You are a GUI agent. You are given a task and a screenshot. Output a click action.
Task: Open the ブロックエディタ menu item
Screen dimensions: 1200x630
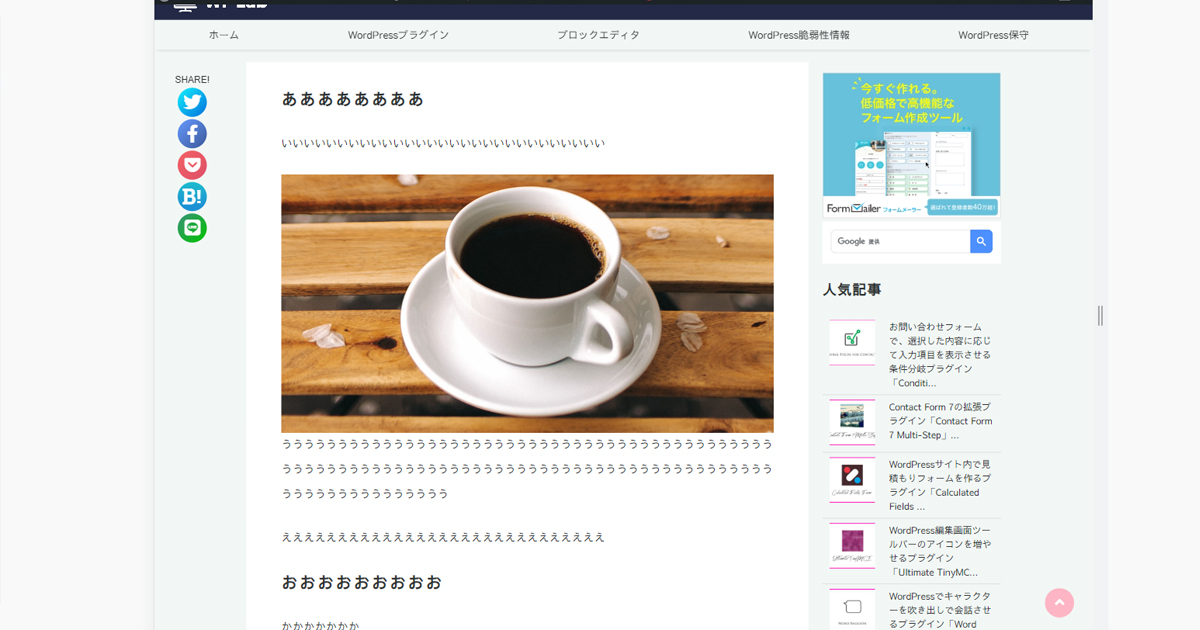(x=596, y=34)
